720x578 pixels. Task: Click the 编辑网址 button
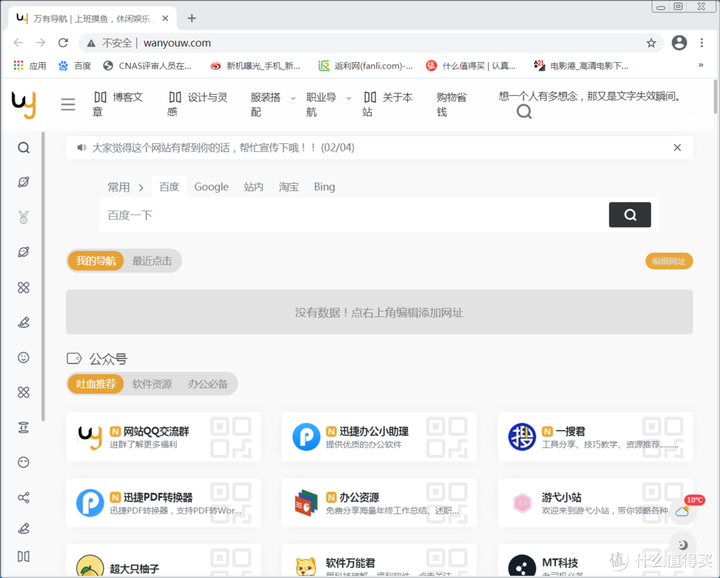click(668, 261)
